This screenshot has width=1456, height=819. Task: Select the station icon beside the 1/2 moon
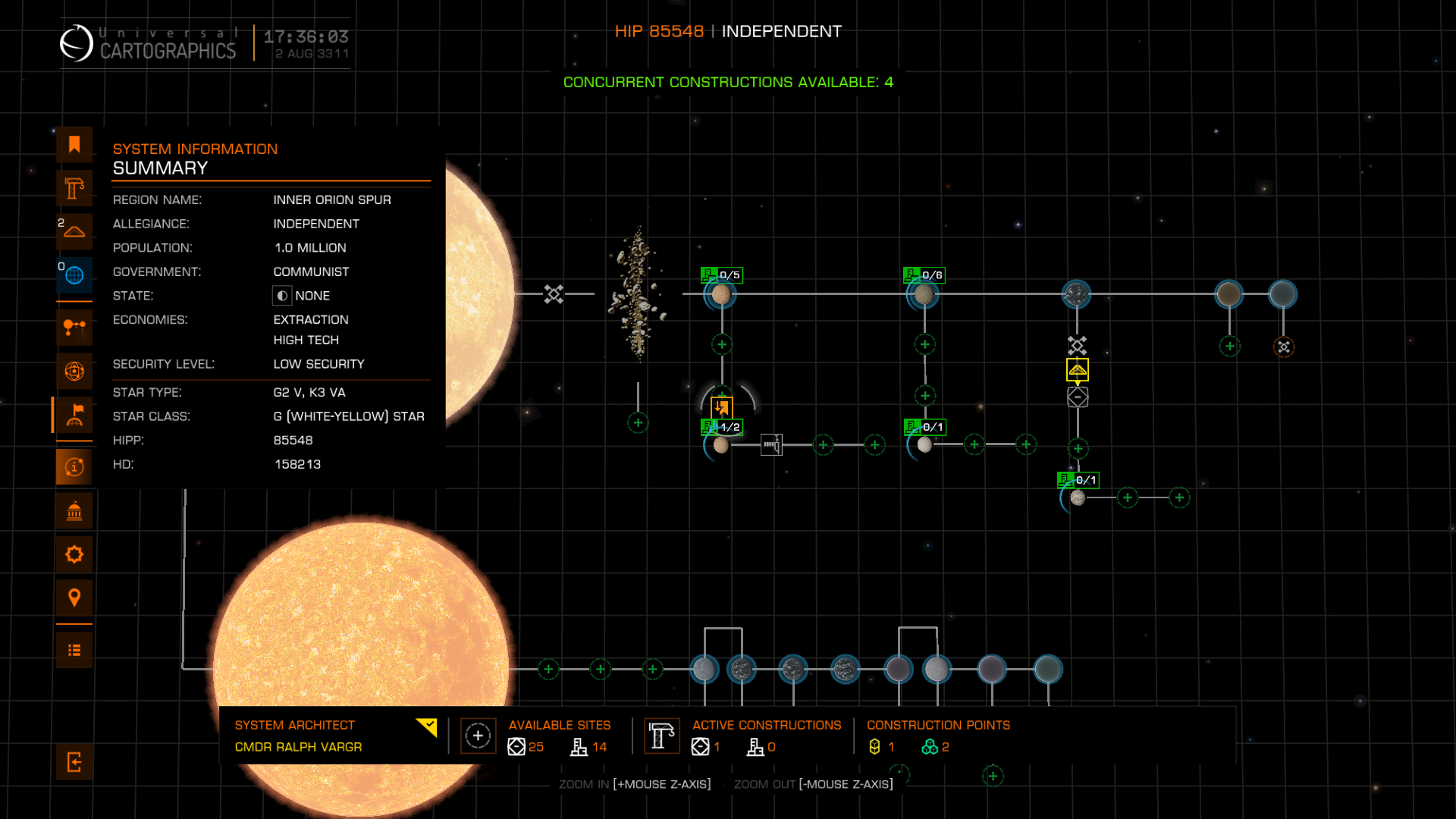[x=771, y=444]
